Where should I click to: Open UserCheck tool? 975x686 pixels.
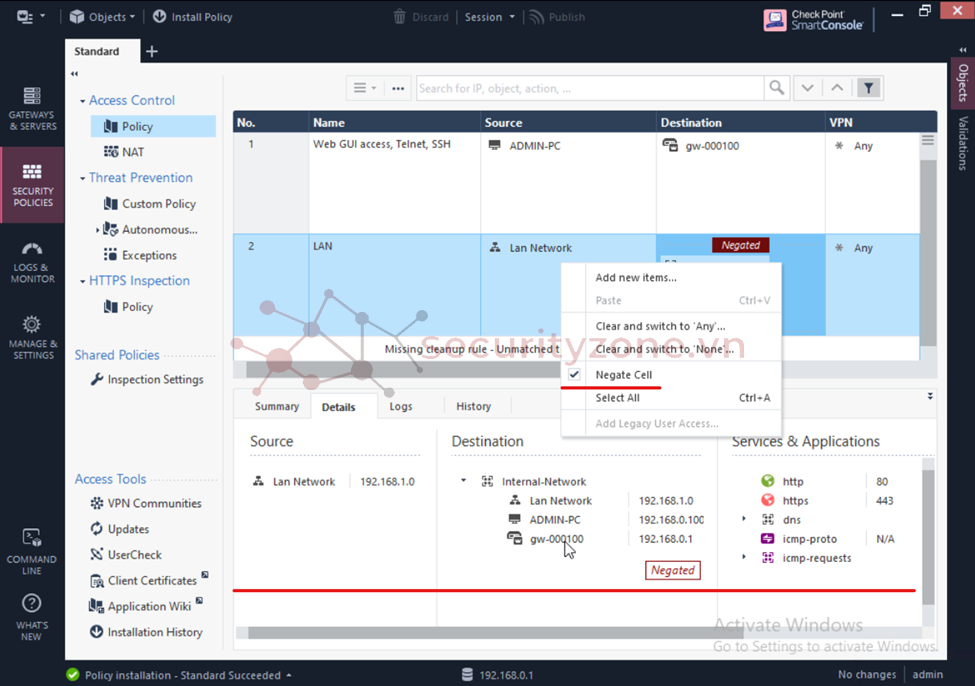[x=126, y=554]
